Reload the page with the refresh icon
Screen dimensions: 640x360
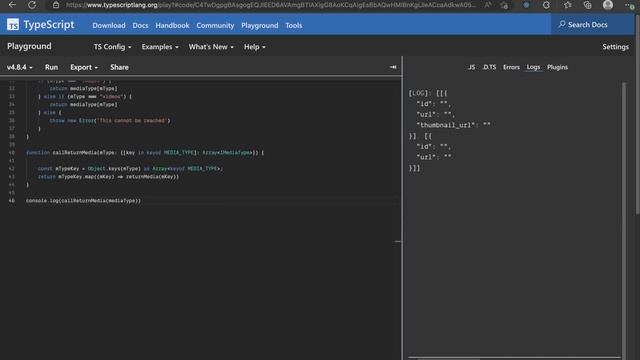[x=32, y=5]
